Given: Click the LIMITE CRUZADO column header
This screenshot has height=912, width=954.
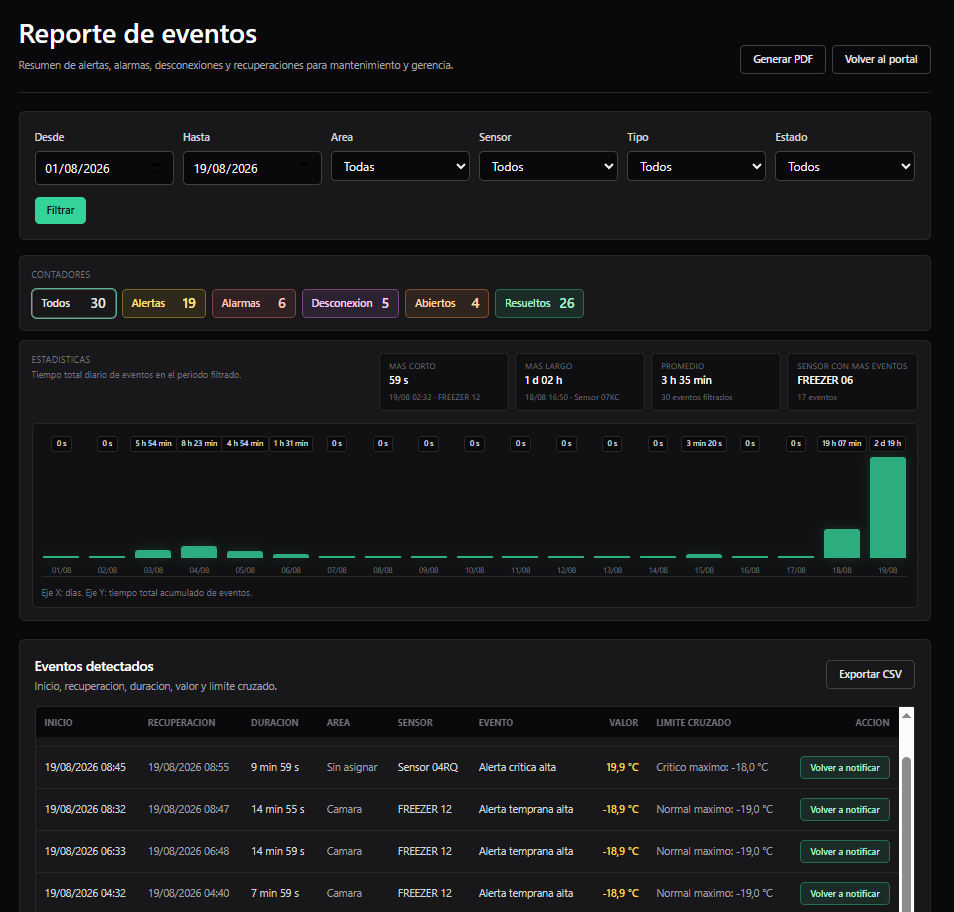Looking at the screenshot, I should [693, 722].
